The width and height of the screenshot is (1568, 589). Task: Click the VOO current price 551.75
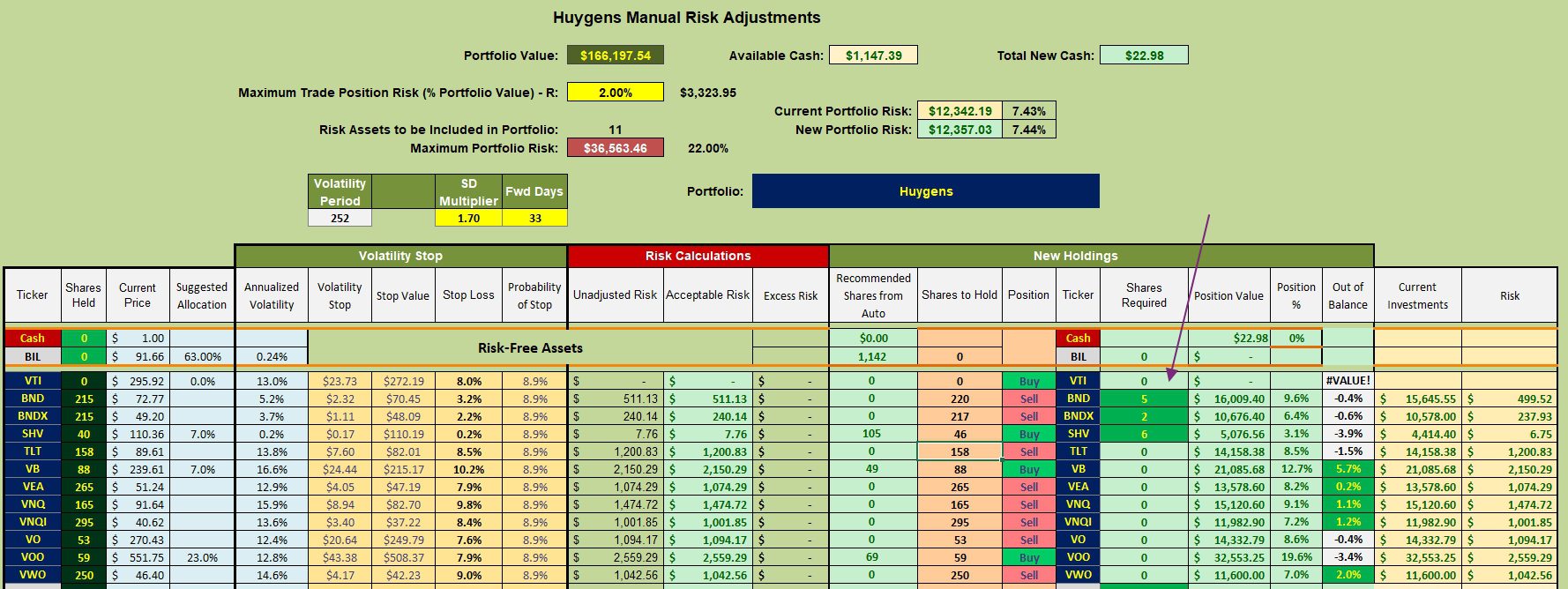pyautogui.click(x=138, y=557)
